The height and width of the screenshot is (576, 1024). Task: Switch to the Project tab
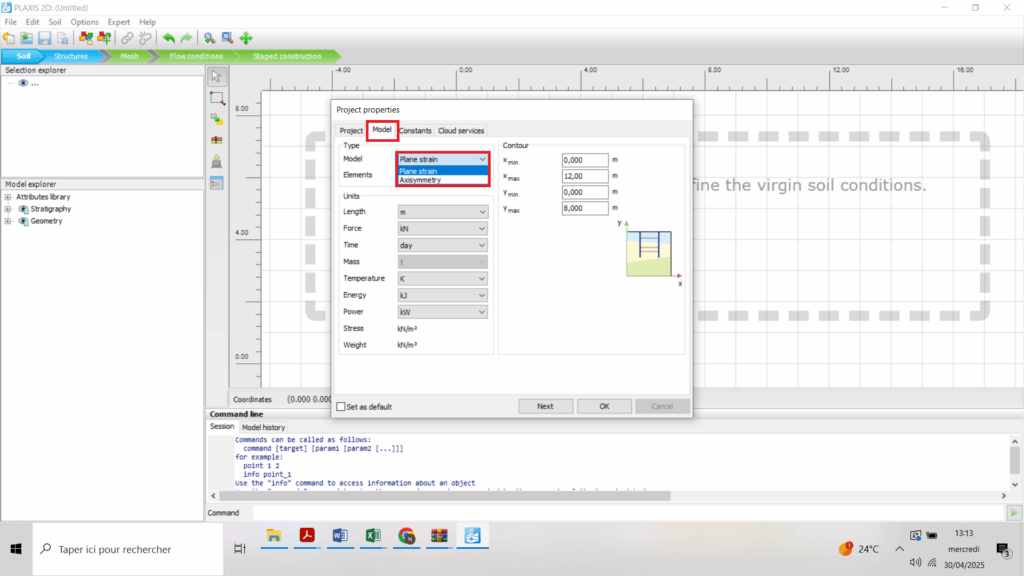(x=351, y=131)
